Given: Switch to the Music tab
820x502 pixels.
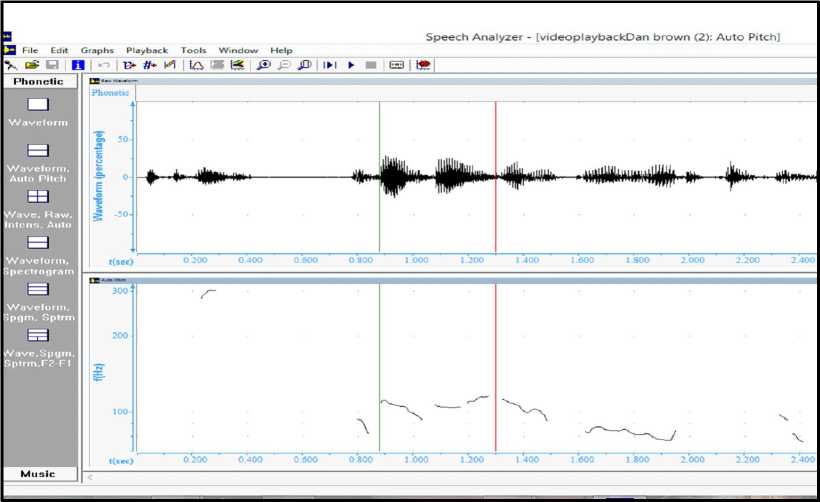Looking at the screenshot, I should [x=38, y=473].
